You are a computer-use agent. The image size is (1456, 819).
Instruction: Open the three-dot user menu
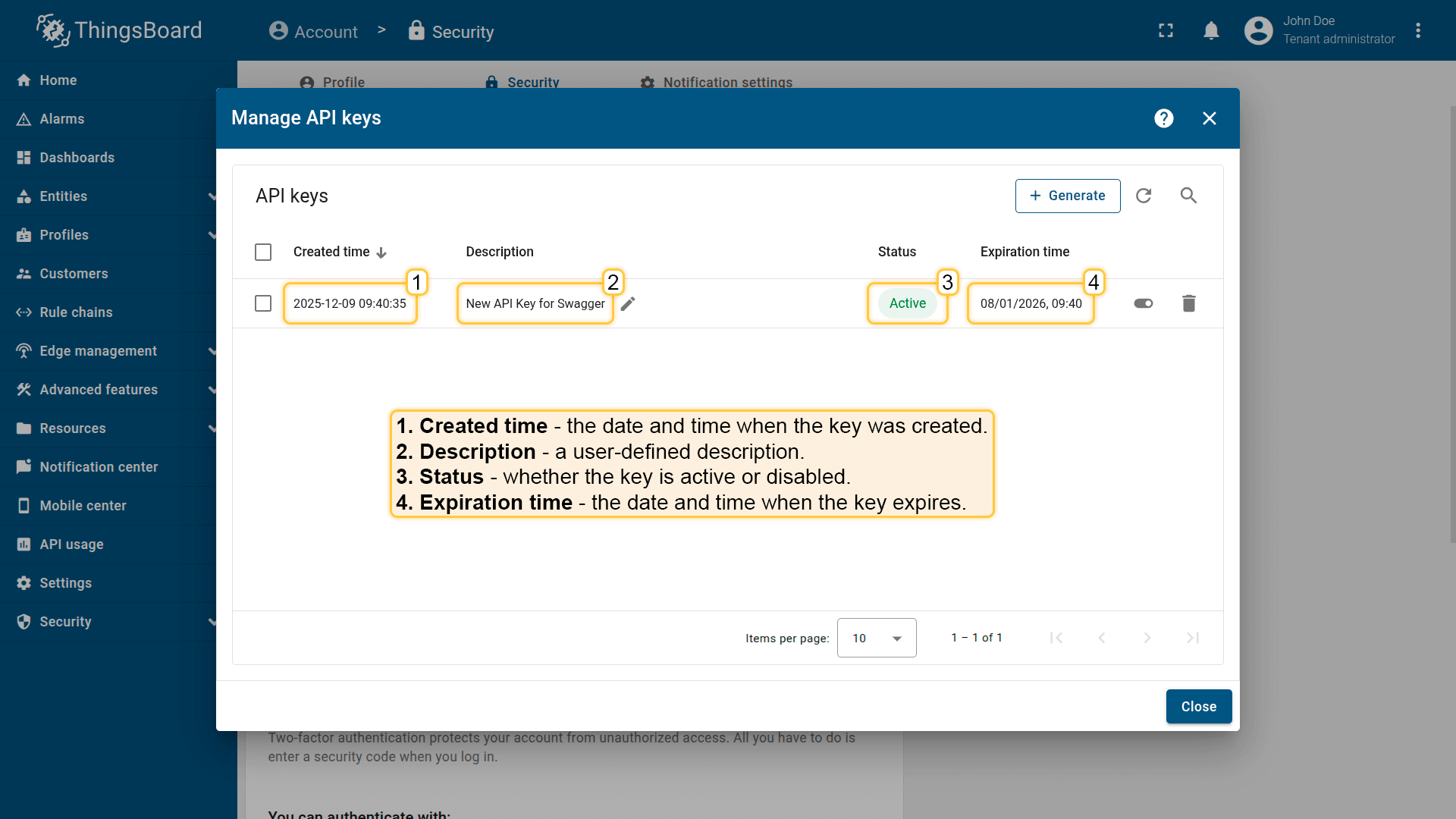[1418, 30]
